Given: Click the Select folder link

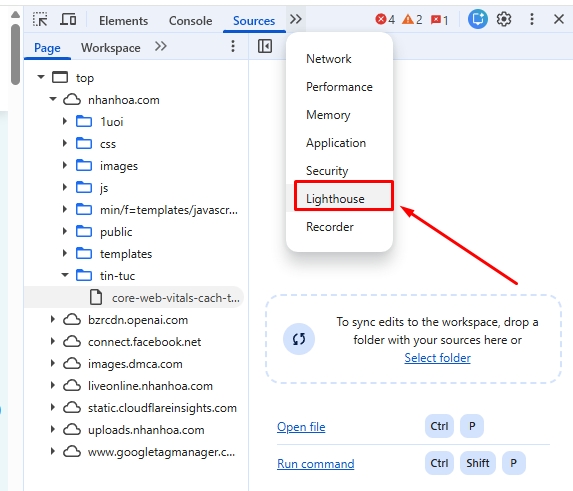Looking at the screenshot, I should pos(437,358).
